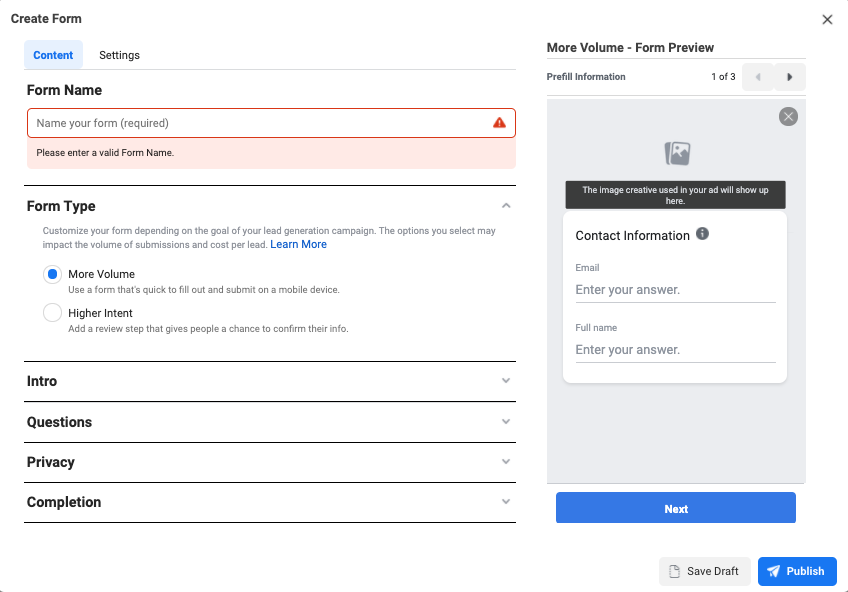Expand the Questions section

tap(506, 422)
